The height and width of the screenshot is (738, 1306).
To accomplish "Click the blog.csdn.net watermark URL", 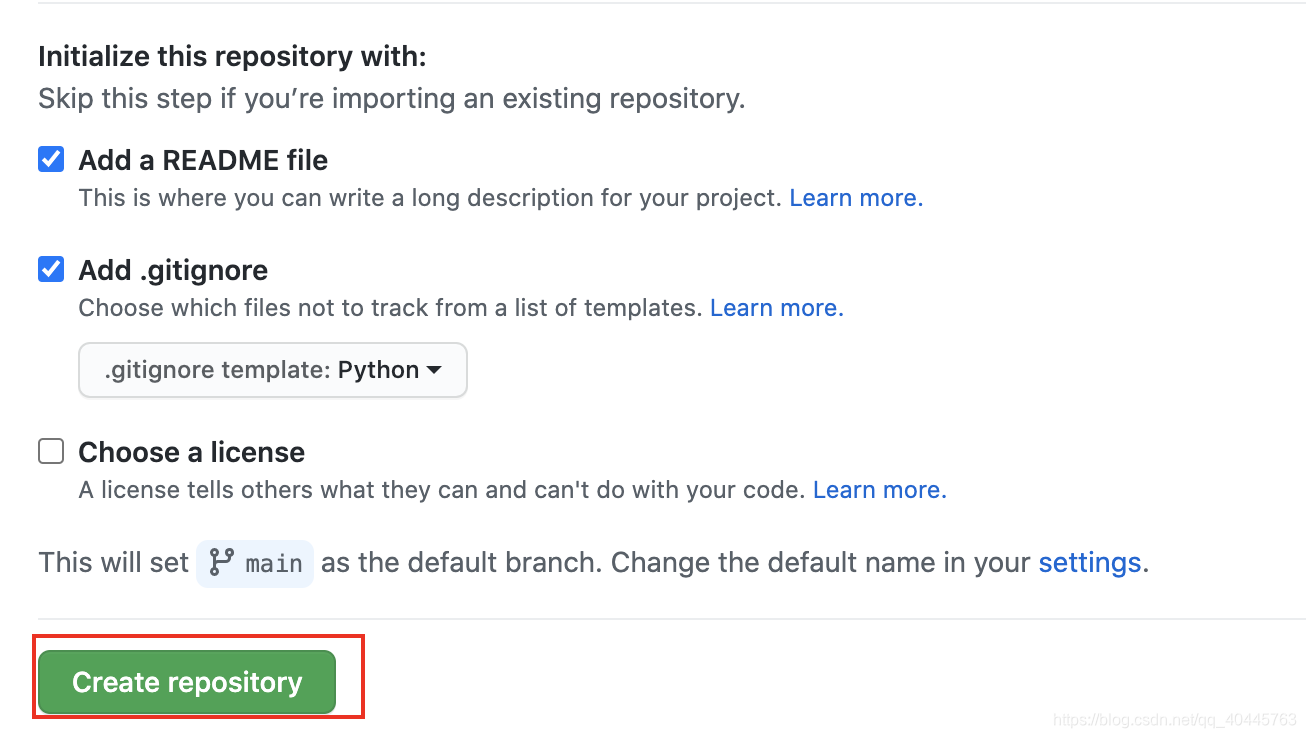I will tap(1175, 720).
